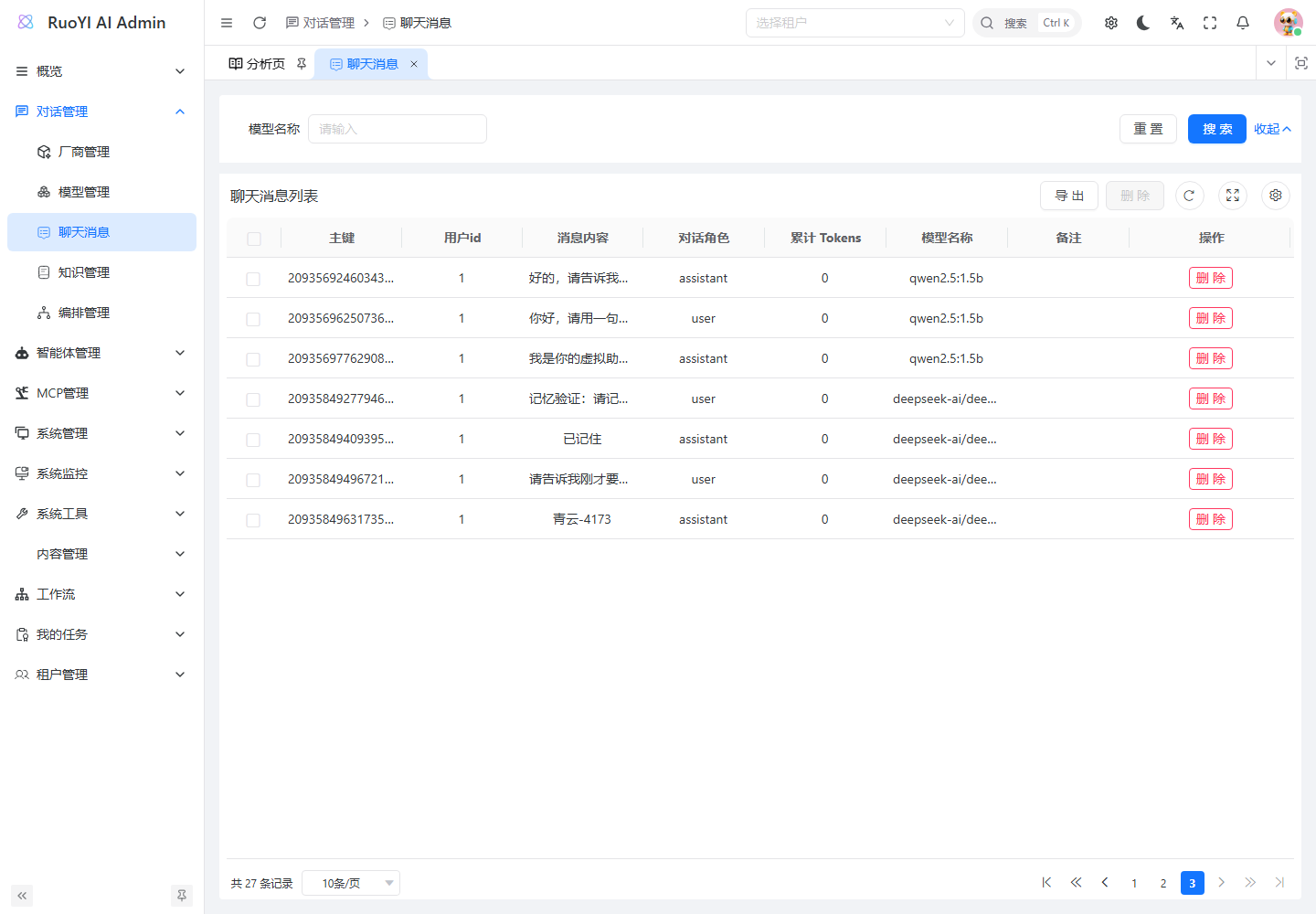Check the row 20935692460343... checkbox
This screenshot has width=1316, height=914.
click(x=253, y=279)
